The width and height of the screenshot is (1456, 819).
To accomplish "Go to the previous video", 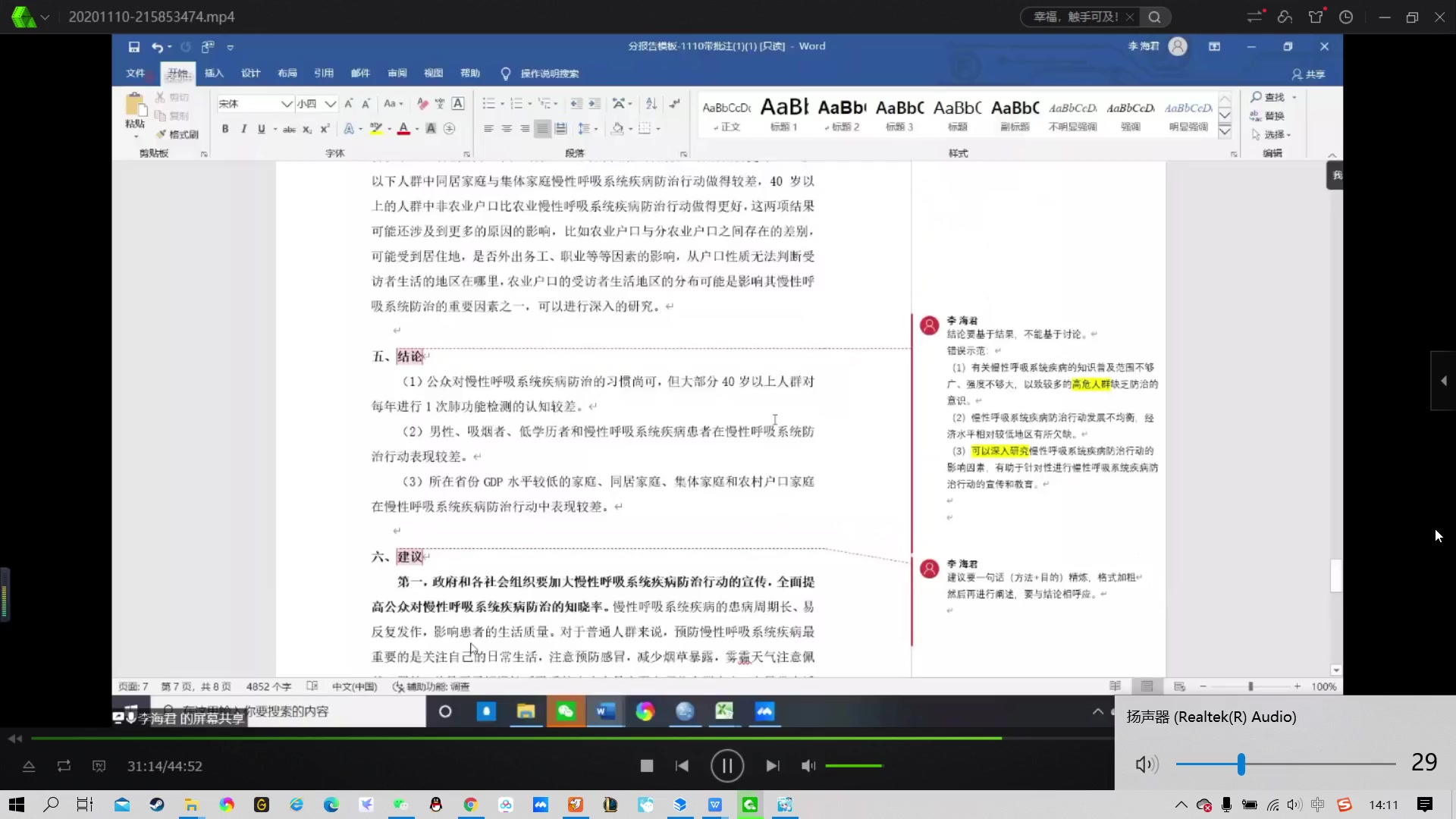I will (x=682, y=766).
